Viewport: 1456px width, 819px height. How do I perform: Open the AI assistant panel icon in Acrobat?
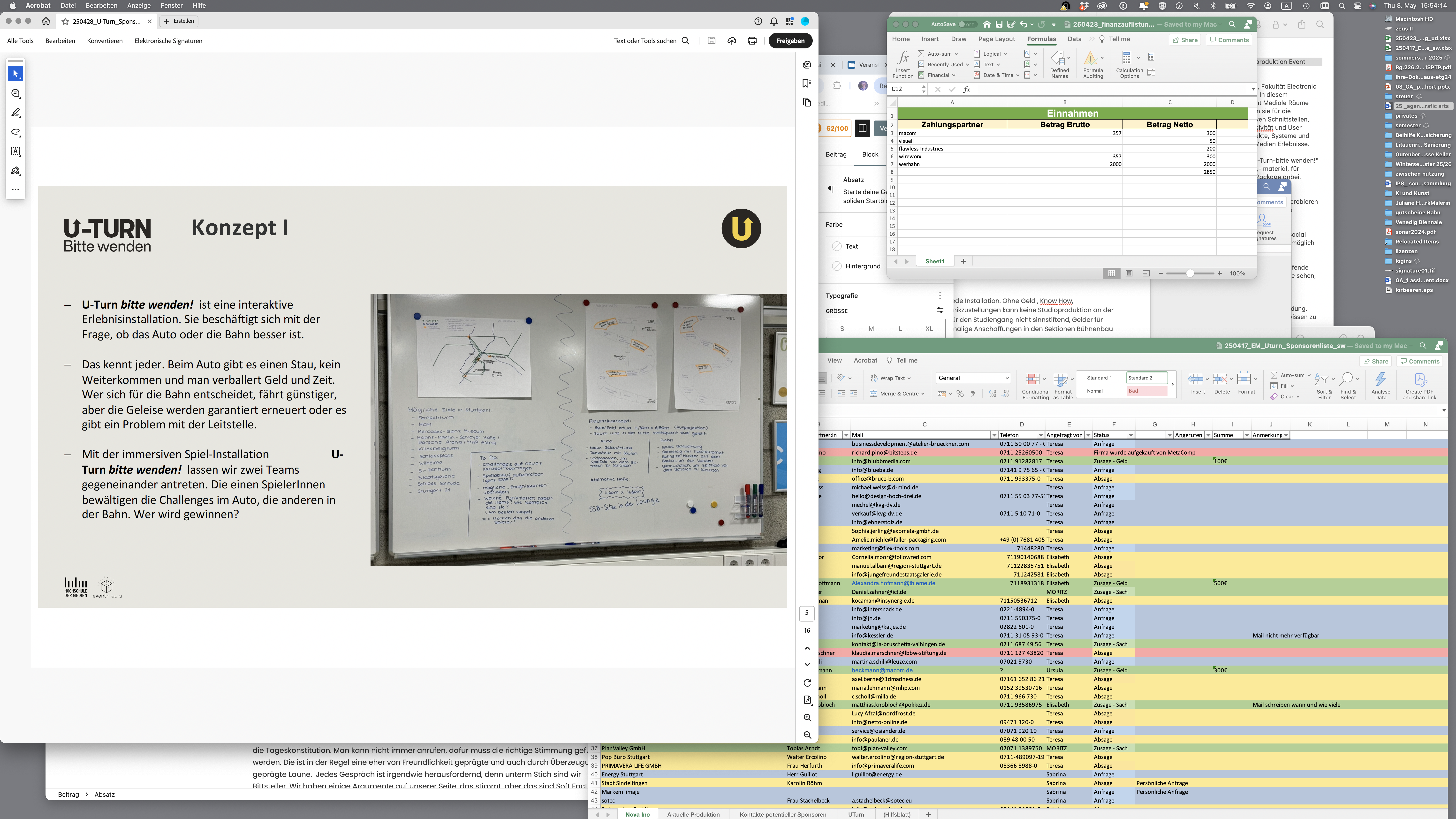807,64
